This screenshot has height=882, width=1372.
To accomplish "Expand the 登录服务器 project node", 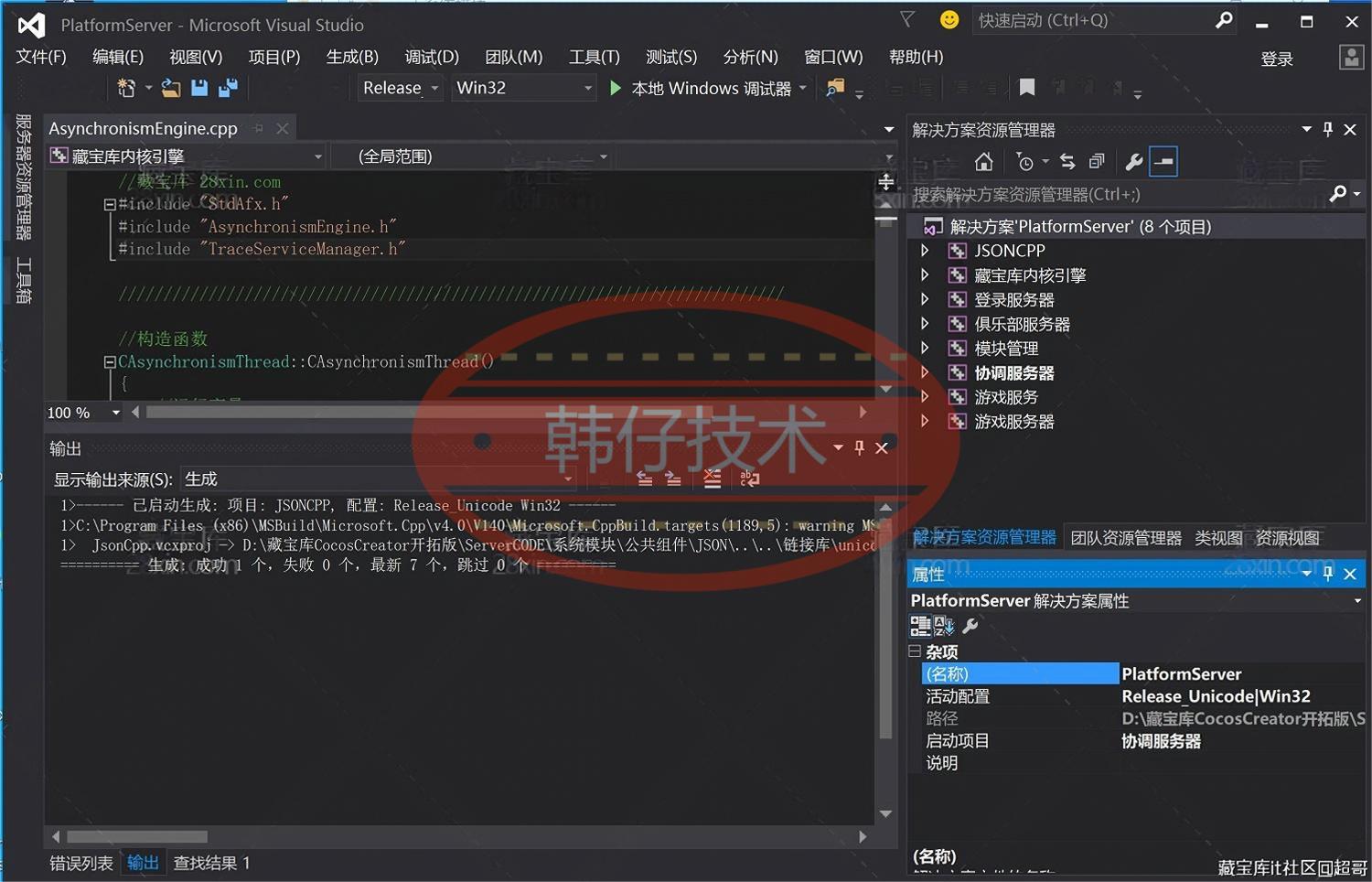I will [925, 299].
